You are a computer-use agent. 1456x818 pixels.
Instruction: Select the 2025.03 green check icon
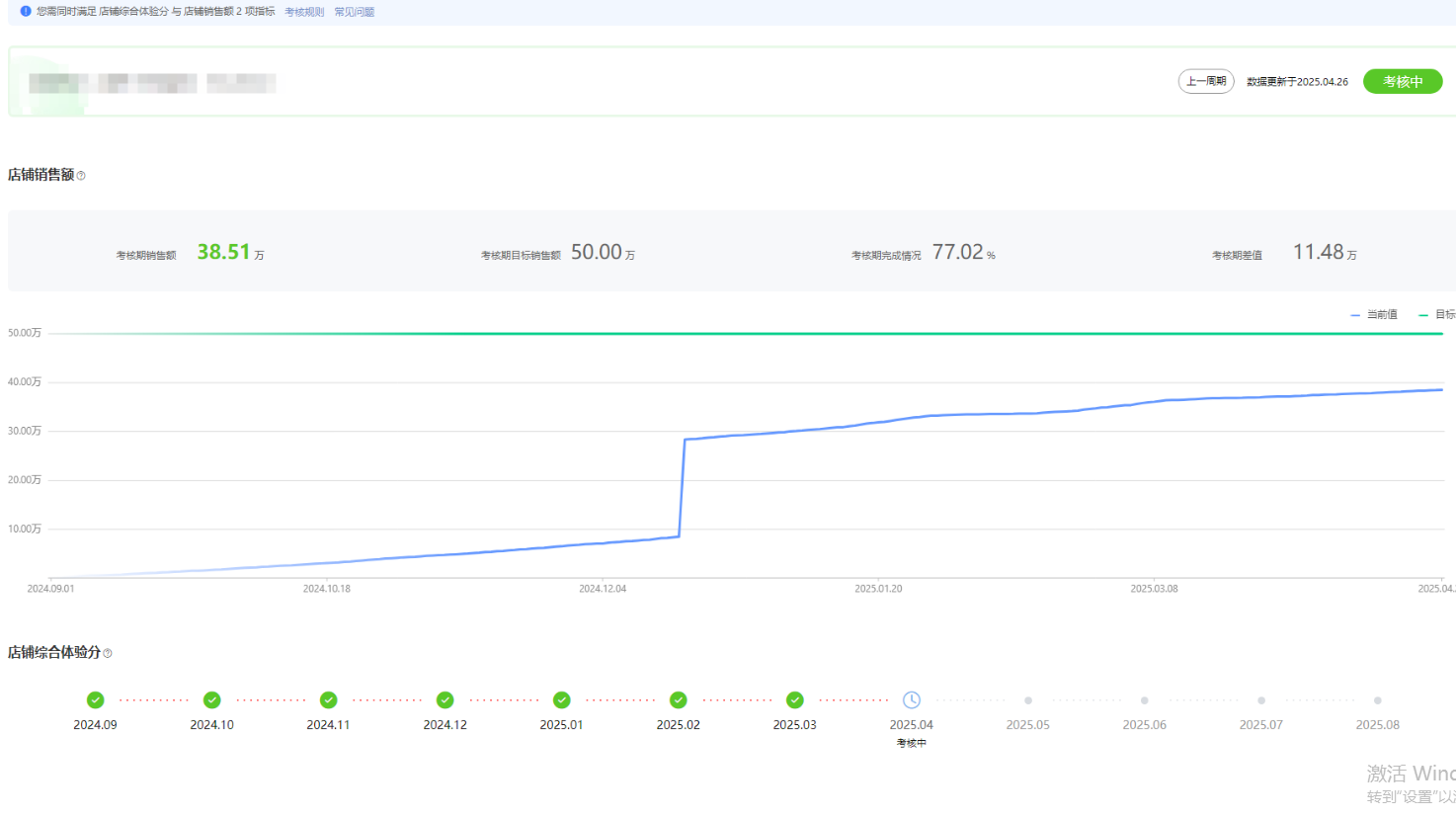coord(795,700)
